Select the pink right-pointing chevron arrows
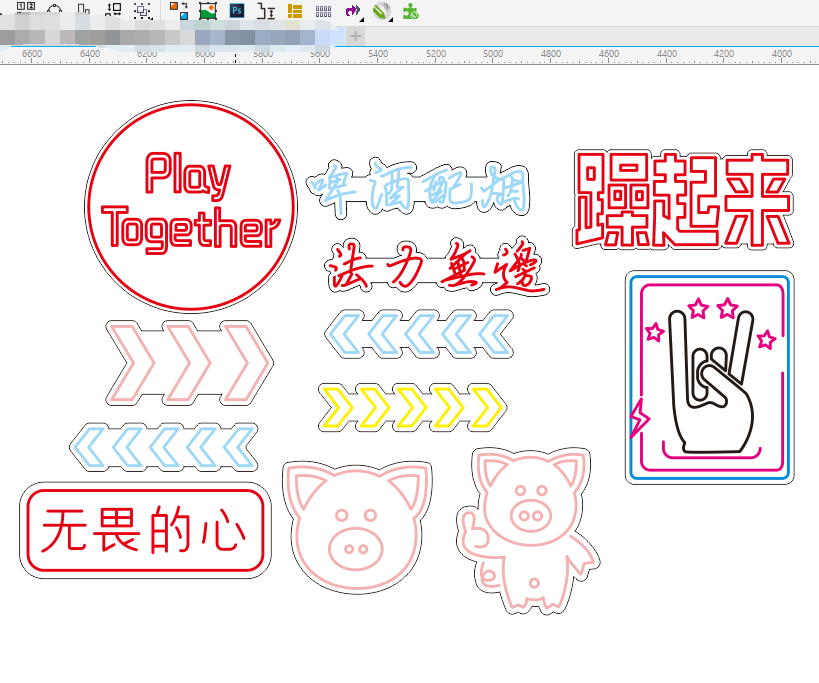This screenshot has height=683, width=819. [189, 363]
